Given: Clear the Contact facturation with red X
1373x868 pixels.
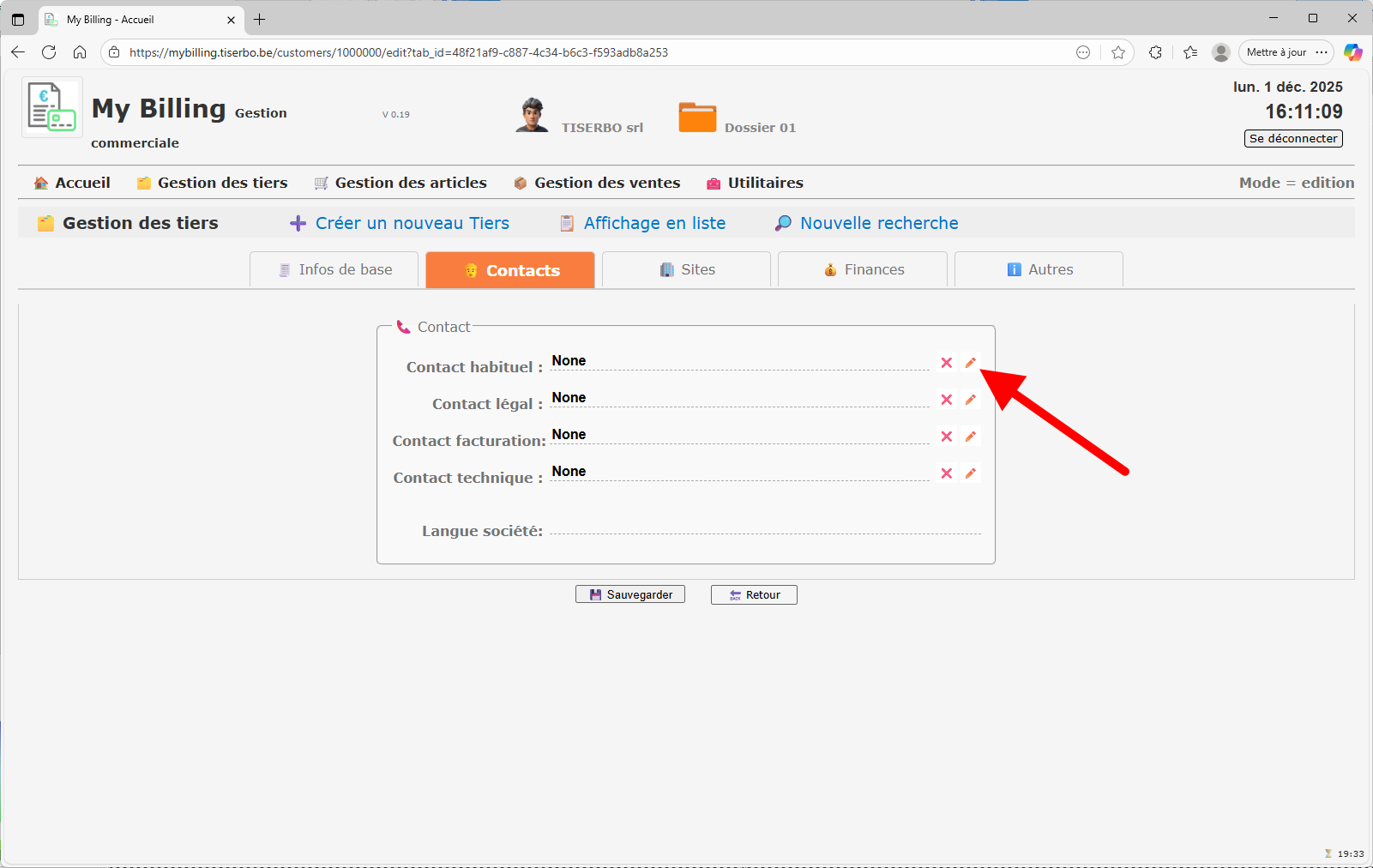Looking at the screenshot, I should click(946, 437).
